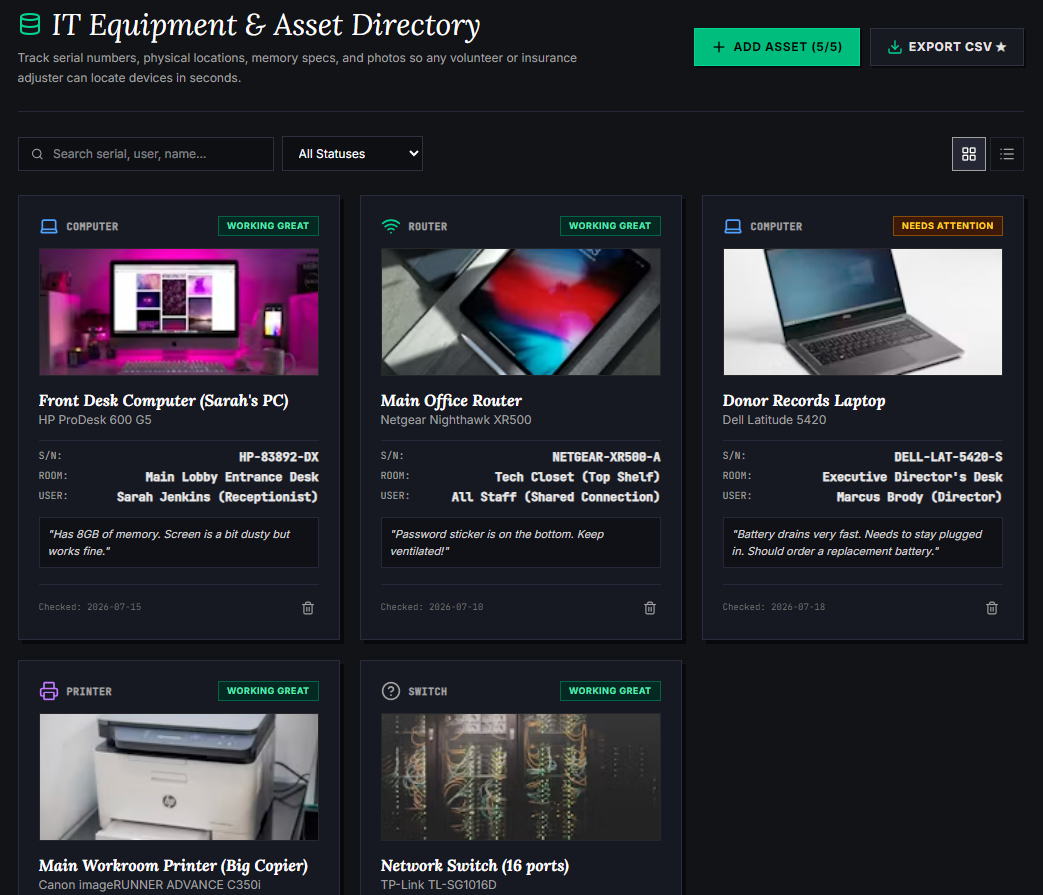Delete the Front Desk Computer asset

(x=308, y=608)
